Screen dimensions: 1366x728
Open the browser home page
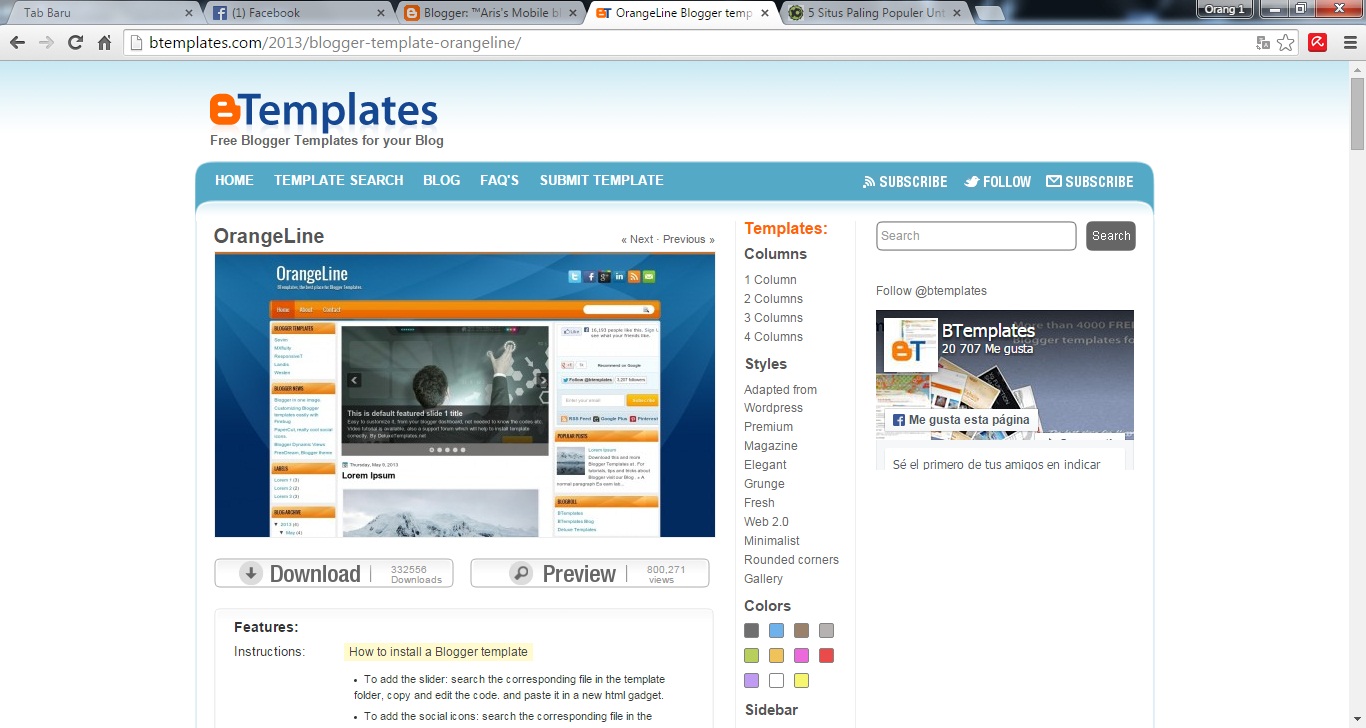coord(104,43)
